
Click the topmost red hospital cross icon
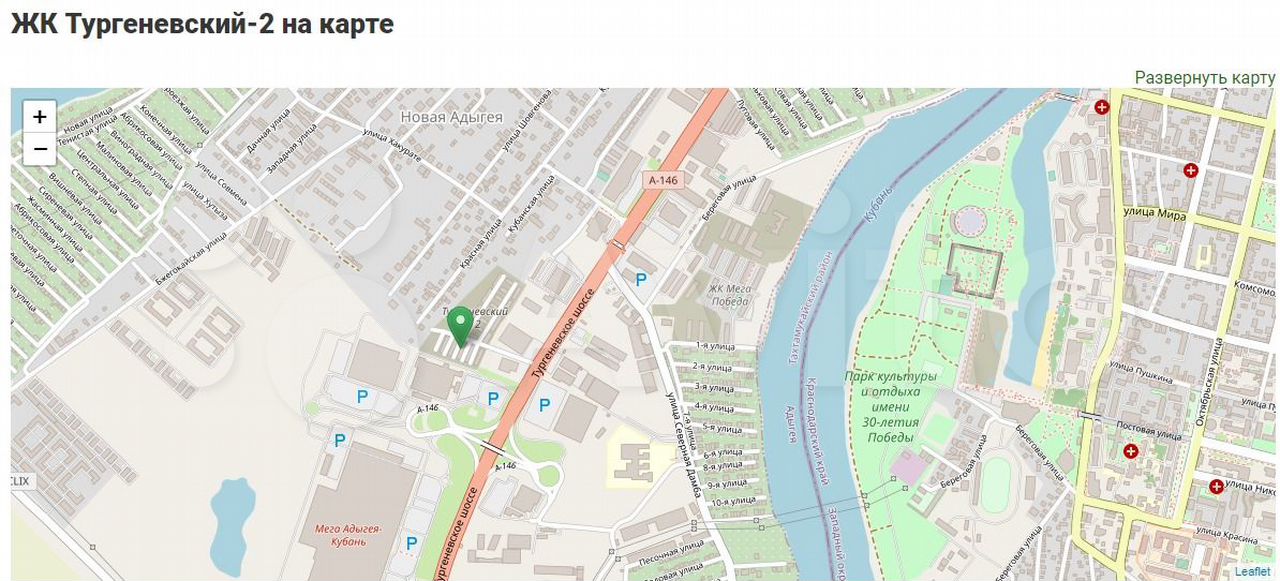click(x=1102, y=106)
